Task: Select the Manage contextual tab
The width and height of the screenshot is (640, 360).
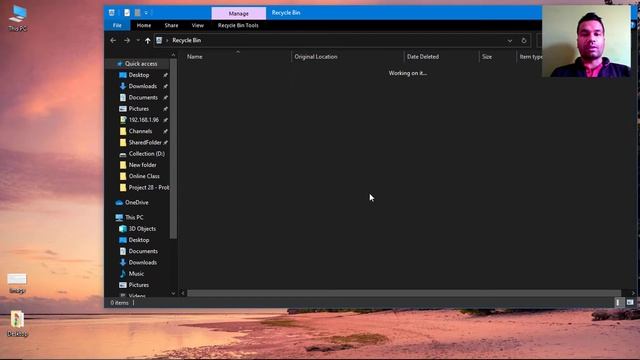Action: coord(239,13)
